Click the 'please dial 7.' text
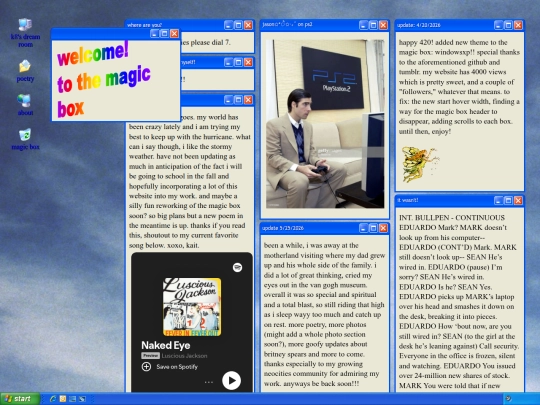 point(210,43)
